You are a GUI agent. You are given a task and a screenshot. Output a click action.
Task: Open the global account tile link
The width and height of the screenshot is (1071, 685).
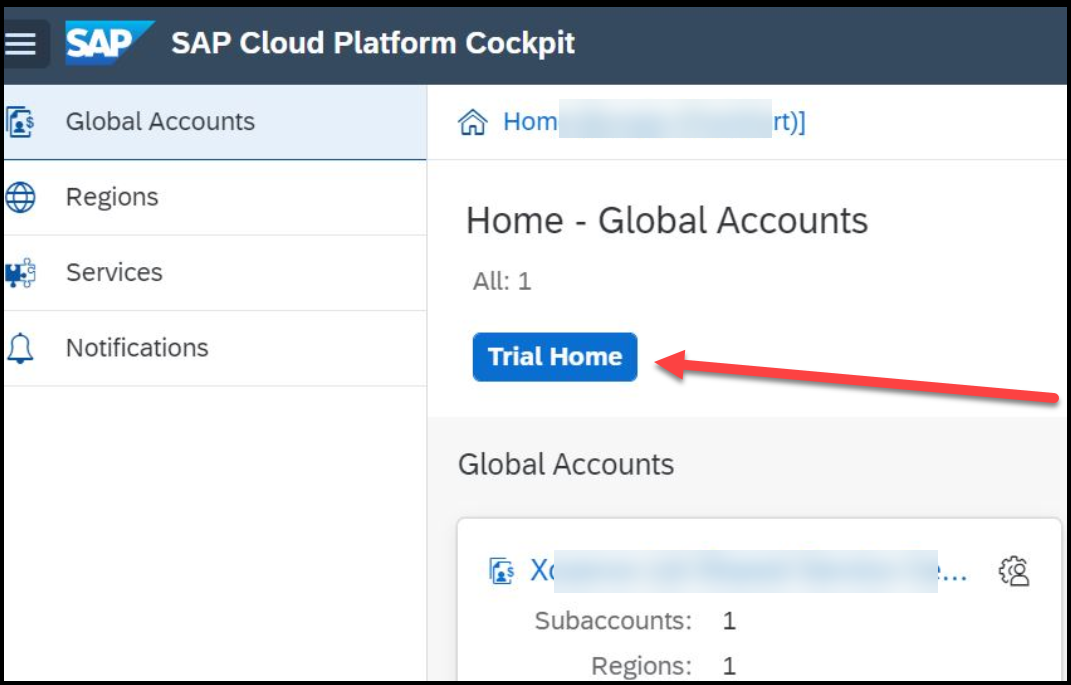tap(749, 571)
